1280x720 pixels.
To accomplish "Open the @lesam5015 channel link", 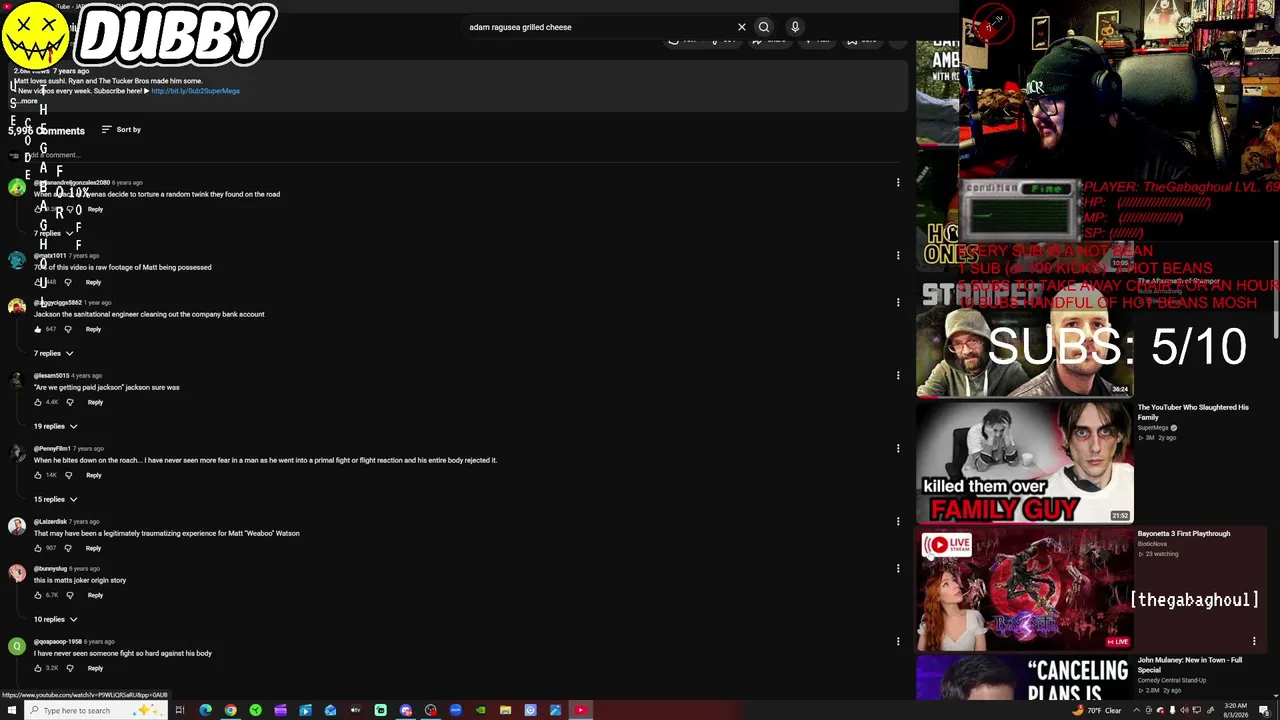I will 51,376.
